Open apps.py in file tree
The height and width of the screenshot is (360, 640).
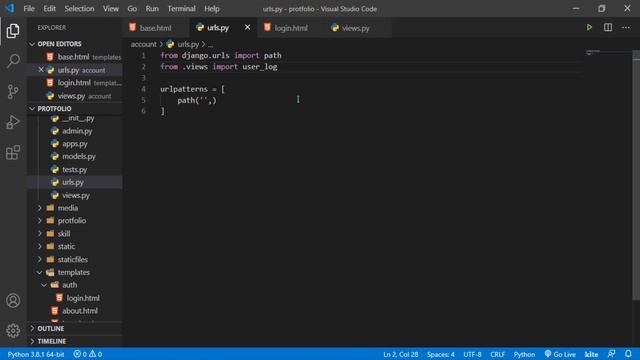click(x=75, y=144)
